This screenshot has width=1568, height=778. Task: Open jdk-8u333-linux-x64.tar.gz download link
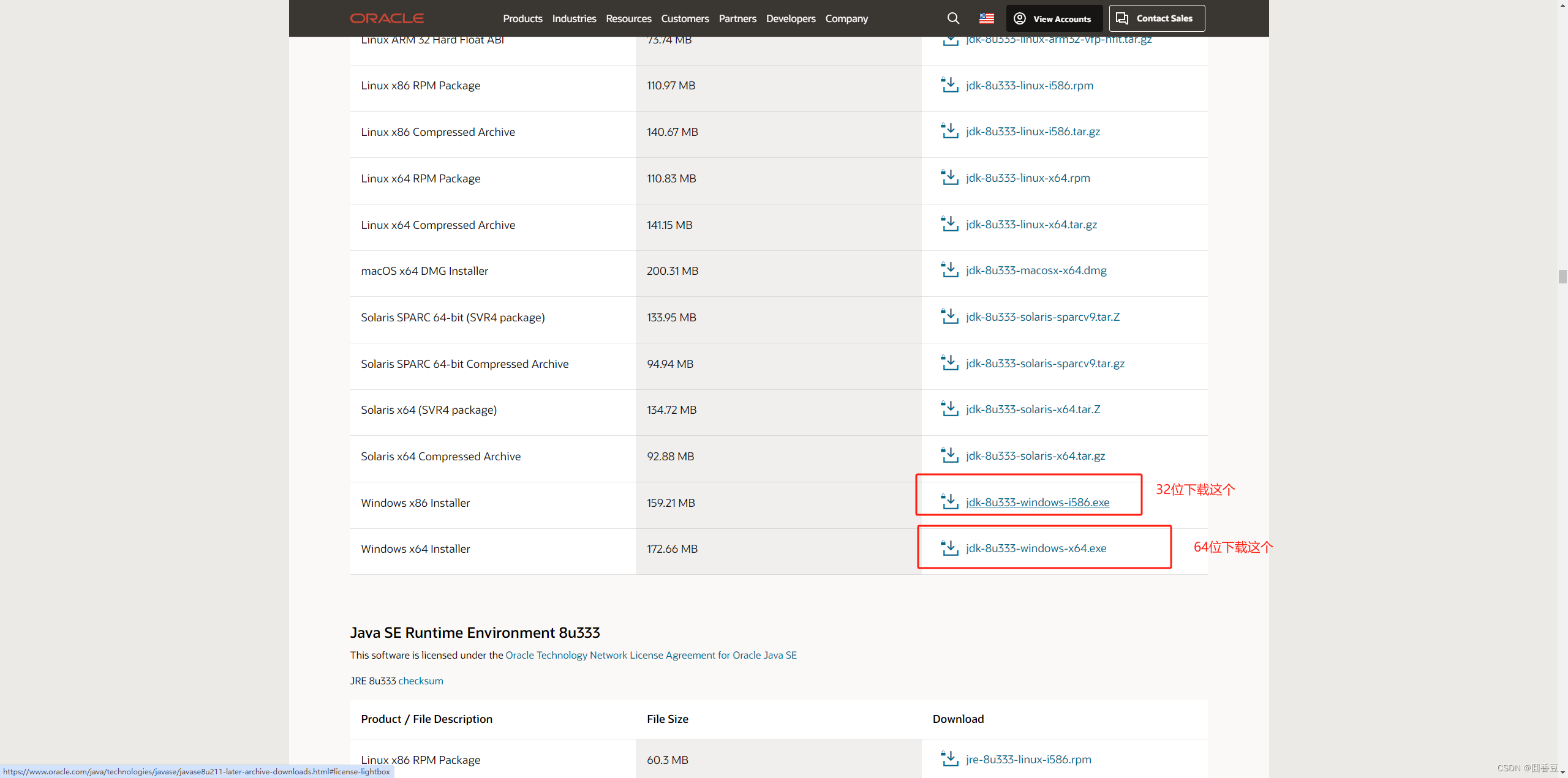click(1031, 224)
